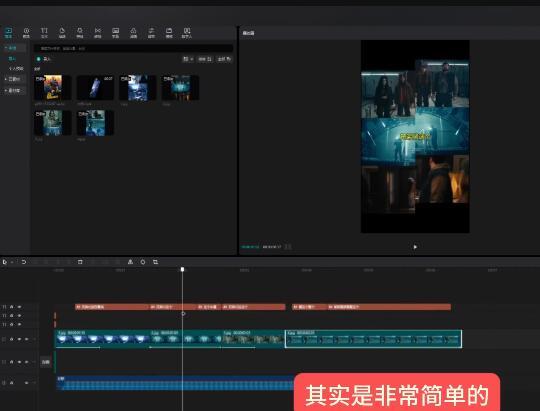The width and height of the screenshot is (540, 411).
Task: Click the crop icon in timeline toolbar
Action: (156, 262)
